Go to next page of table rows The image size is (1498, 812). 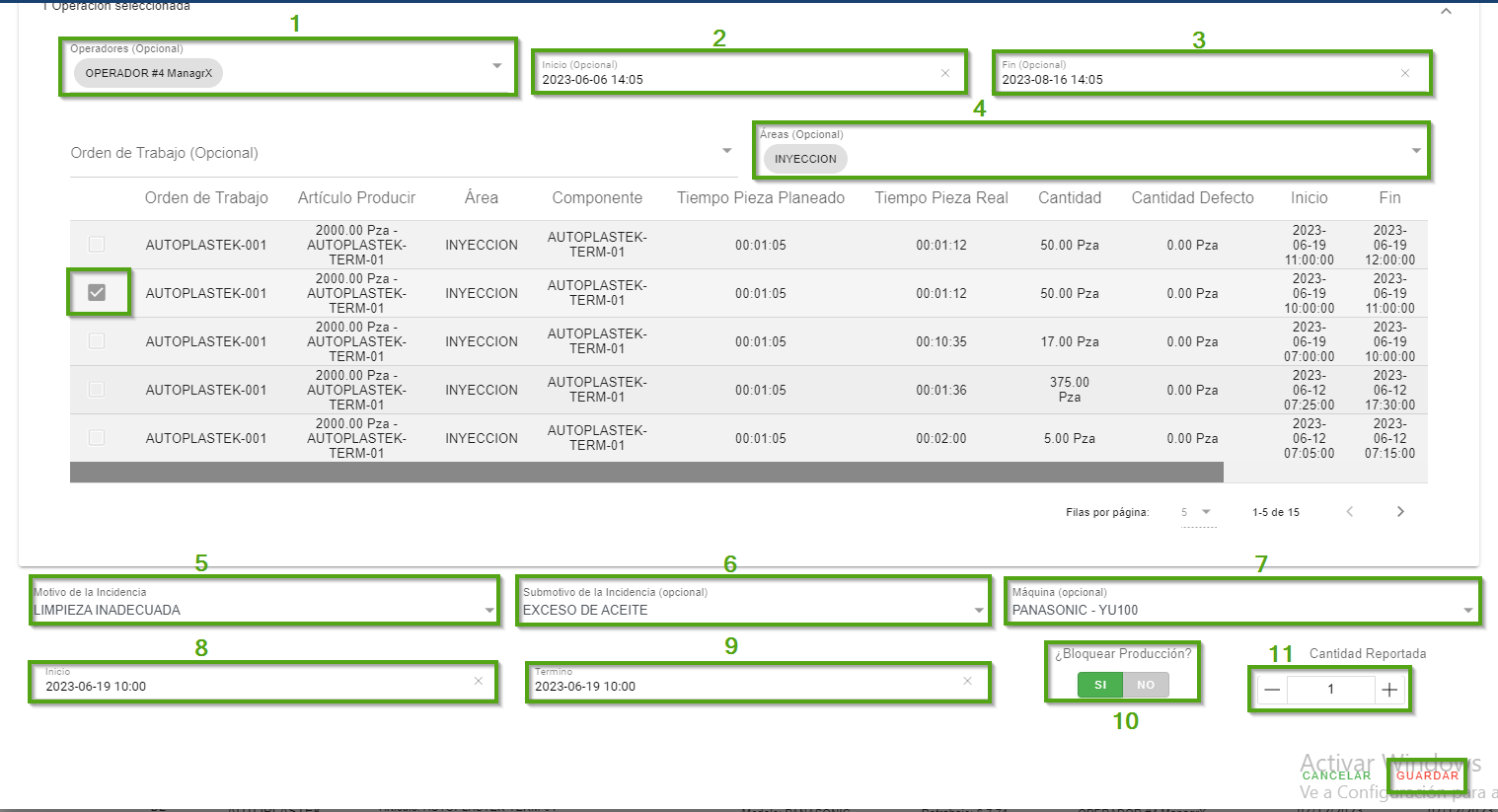[x=1399, y=511]
